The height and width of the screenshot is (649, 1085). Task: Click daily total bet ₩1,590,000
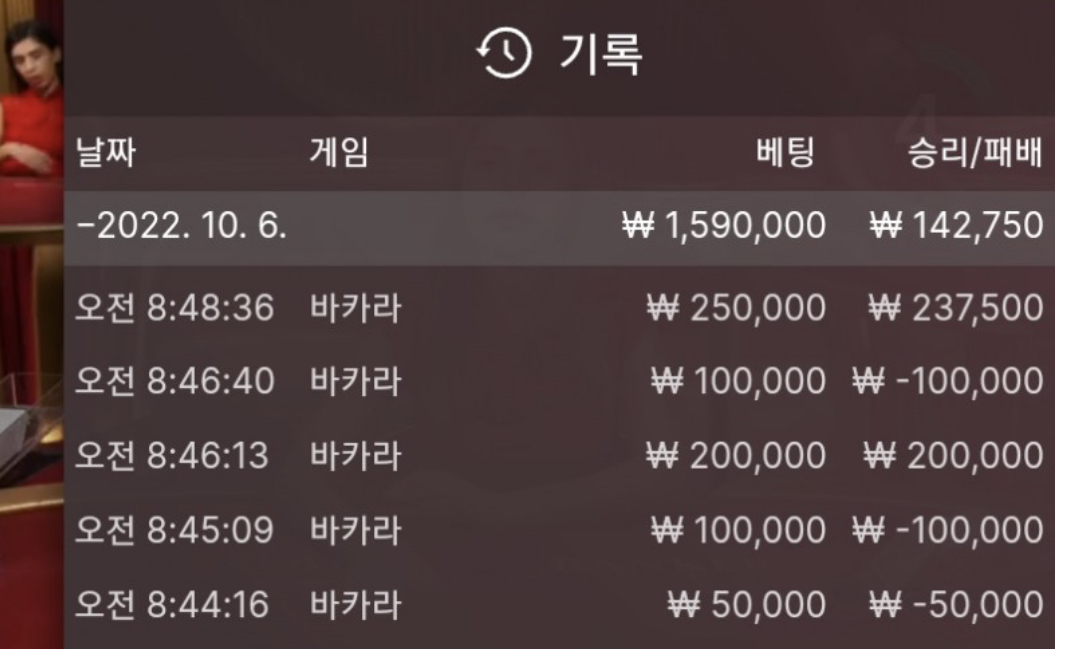[x=723, y=228]
